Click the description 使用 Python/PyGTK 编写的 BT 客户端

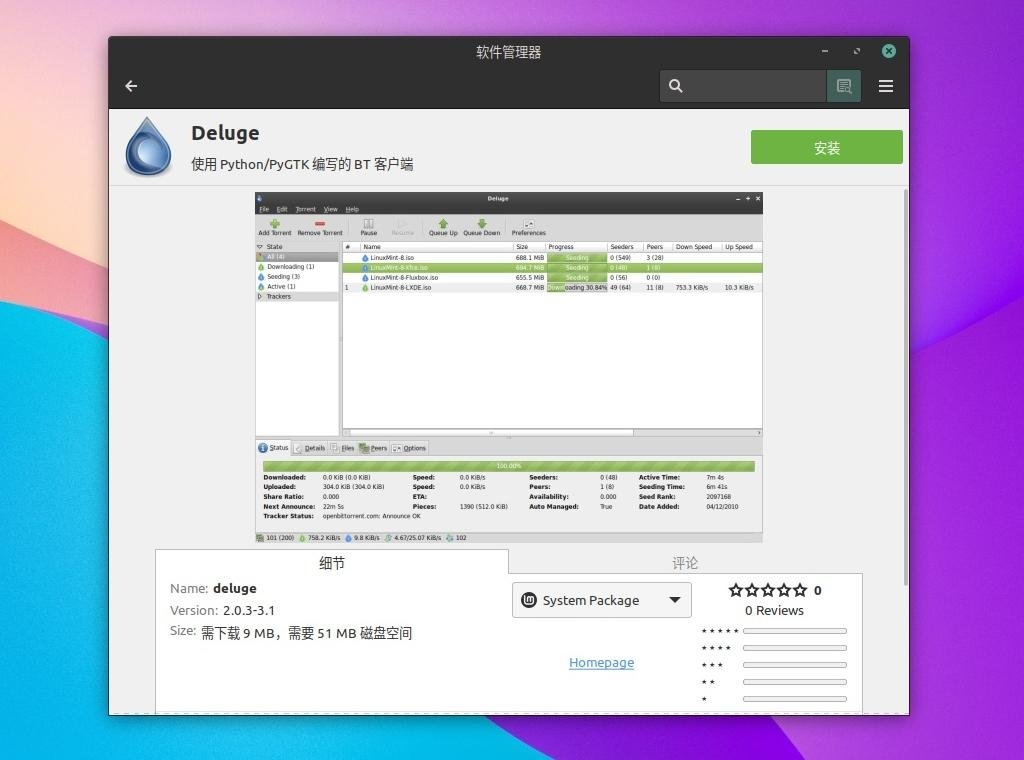coord(302,164)
